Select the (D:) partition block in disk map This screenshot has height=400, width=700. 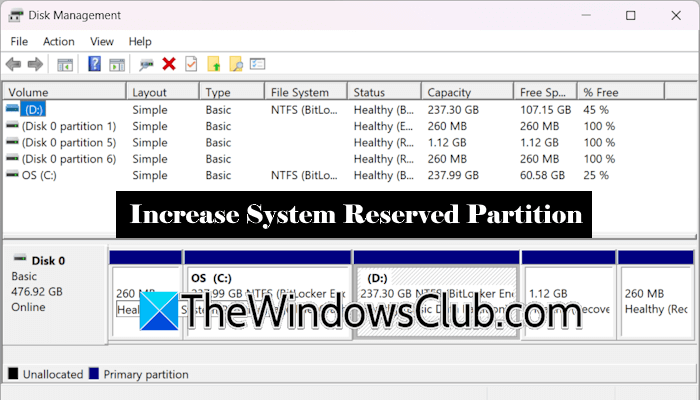coord(437,295)
